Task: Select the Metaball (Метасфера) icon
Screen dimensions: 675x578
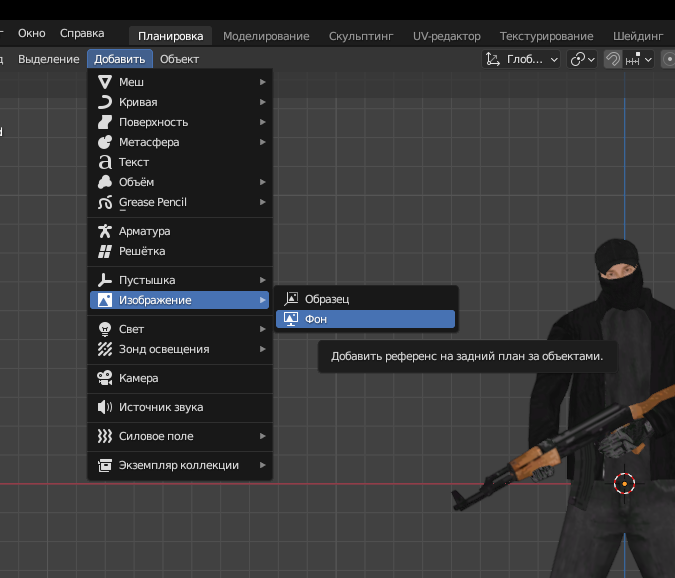Action: point(104,142)
